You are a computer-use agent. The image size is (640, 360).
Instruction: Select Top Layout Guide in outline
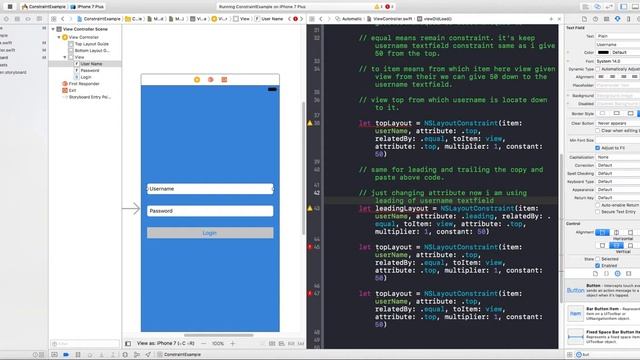(89, 44)
